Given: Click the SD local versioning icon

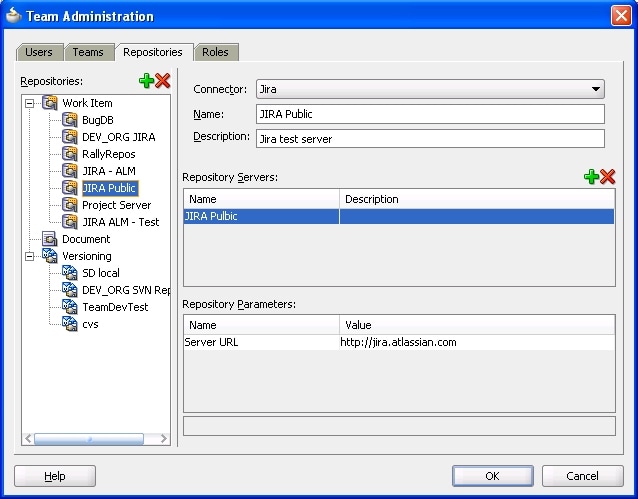Looking at the screenshot, I should tap(70, 273).
